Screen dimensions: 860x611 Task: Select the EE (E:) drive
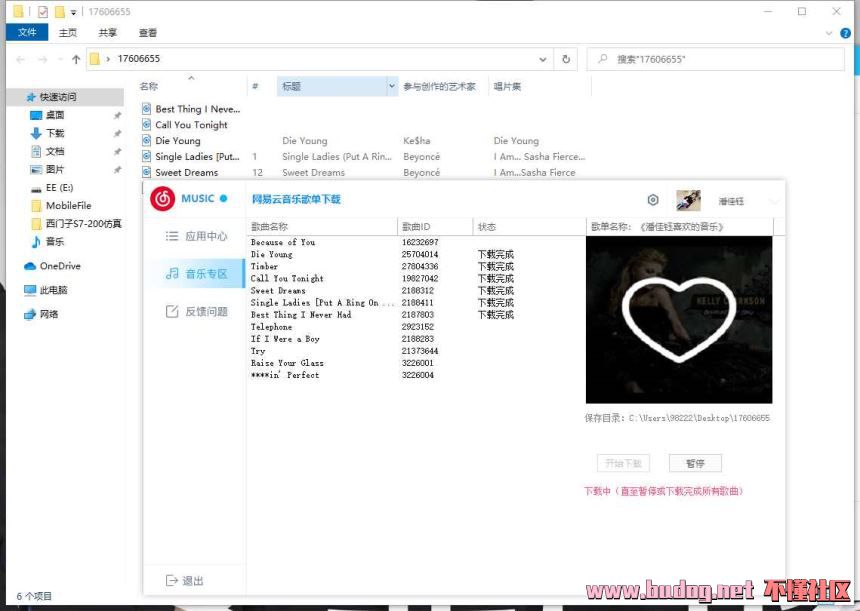(x=59, y=188)
